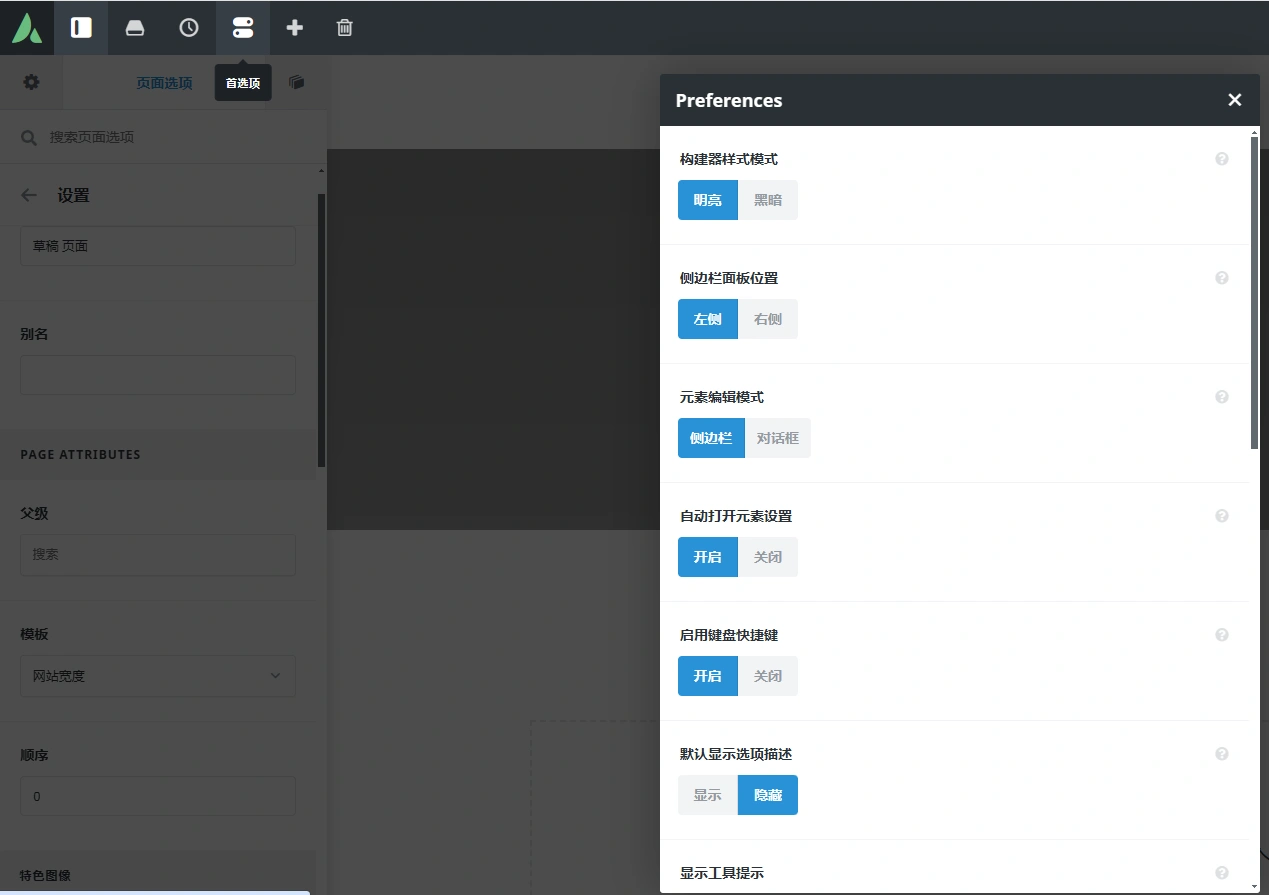Switch to the 页面选项 tab
The height and width of the screenshot is (895, 1269).
pos(163,83)
